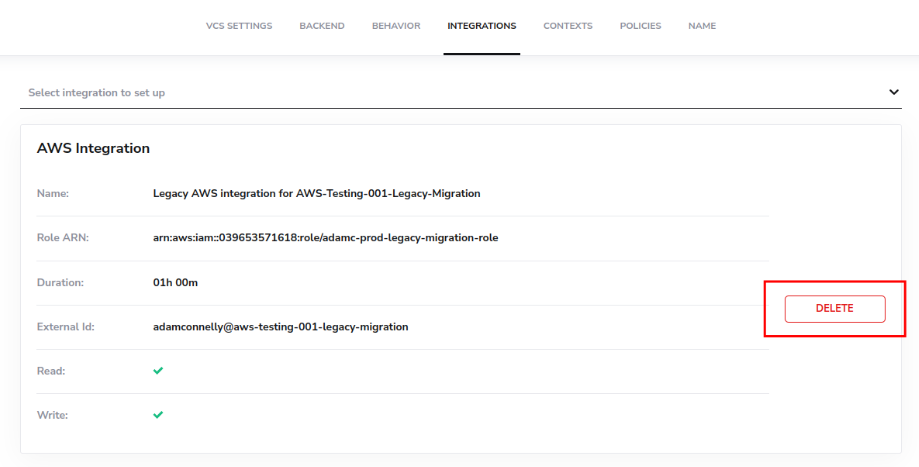The width and height of the screenshot is (919, 467).
Task: Open the Backend tab
Action: tap(322, 26)
